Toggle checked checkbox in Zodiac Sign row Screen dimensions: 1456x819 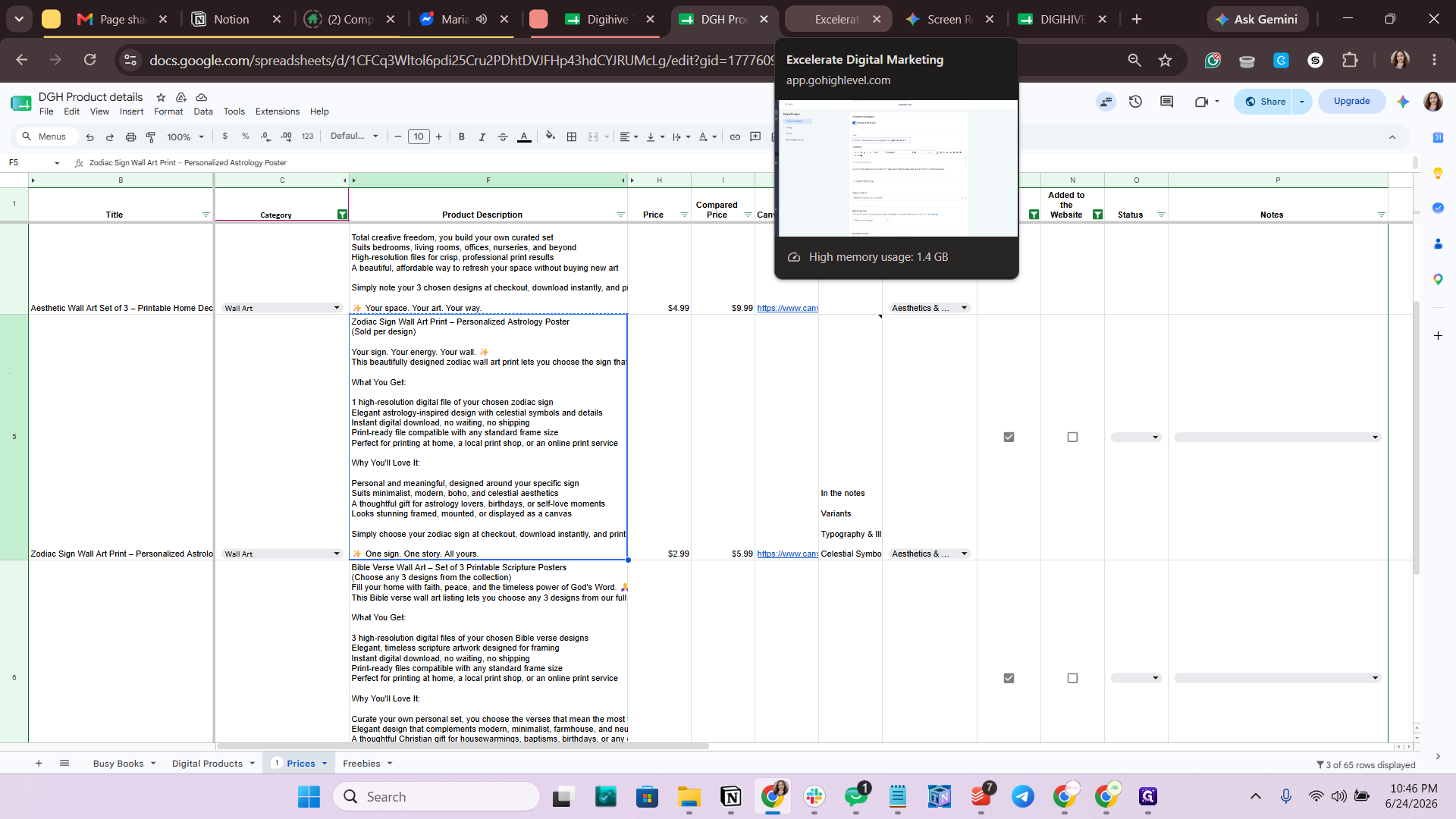click(x=1009, y=437)
